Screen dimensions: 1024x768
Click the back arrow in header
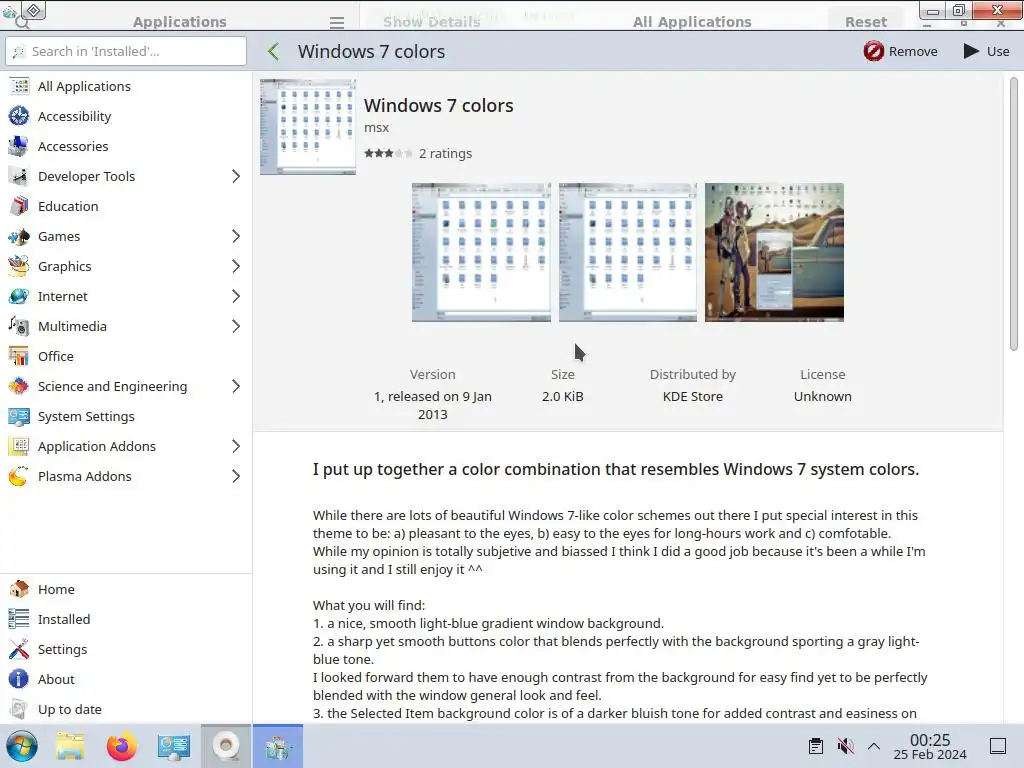(x=274, y=52)
